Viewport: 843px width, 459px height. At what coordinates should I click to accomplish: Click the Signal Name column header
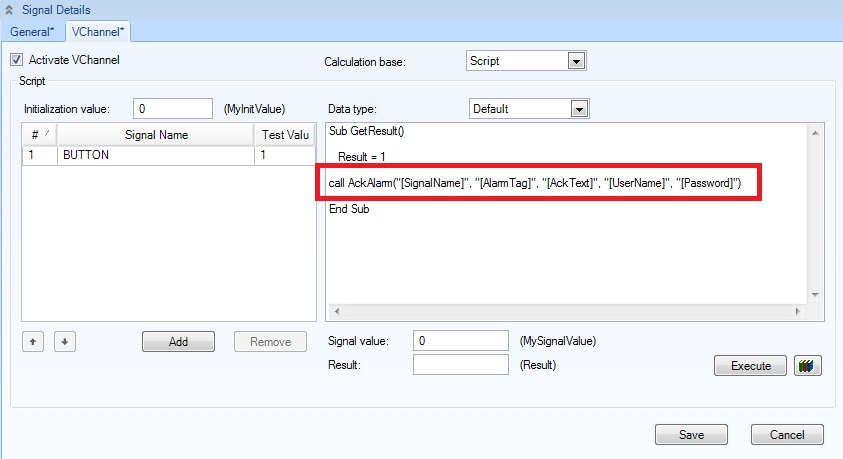[x=156, y=135]
